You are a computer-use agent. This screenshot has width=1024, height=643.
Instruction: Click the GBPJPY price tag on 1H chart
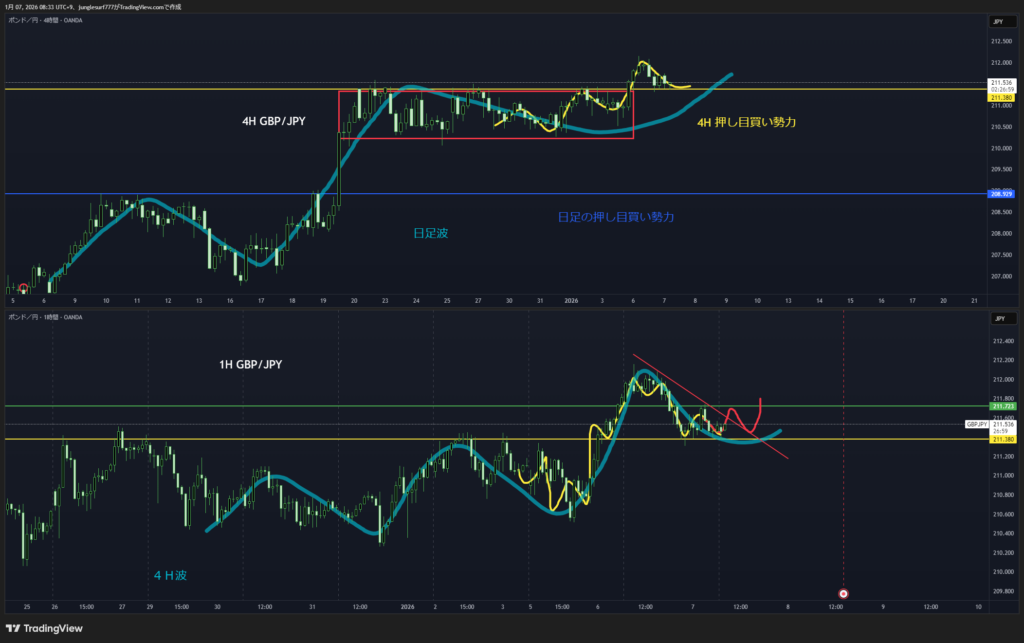(x=977, y=425)
